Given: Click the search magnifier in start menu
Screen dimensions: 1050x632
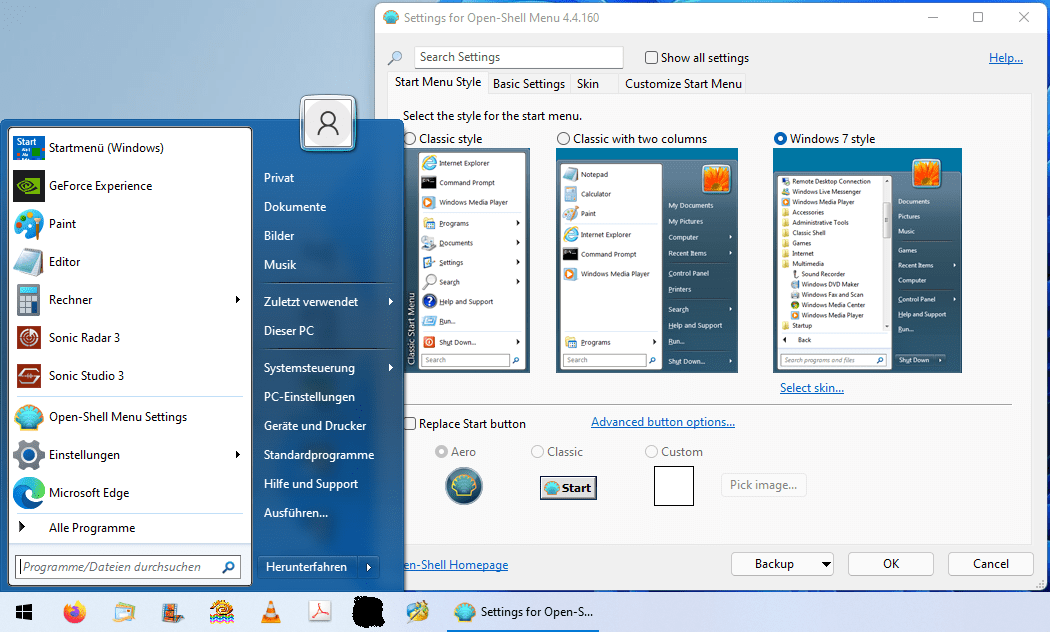Looking at the screenshot, I should pyautogui.click(x=228, y=567).
